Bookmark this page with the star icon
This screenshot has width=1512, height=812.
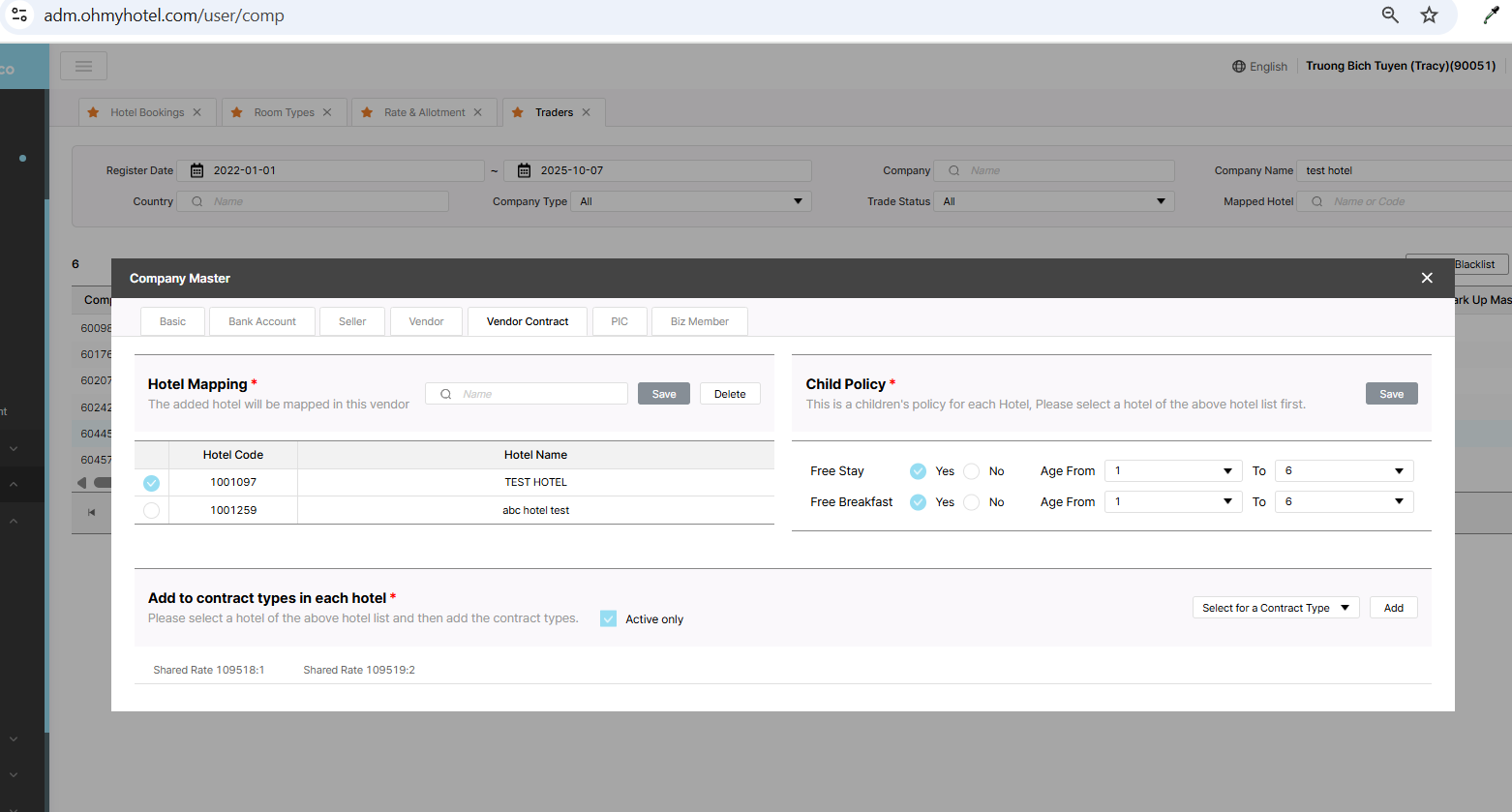click(1429, 15)
